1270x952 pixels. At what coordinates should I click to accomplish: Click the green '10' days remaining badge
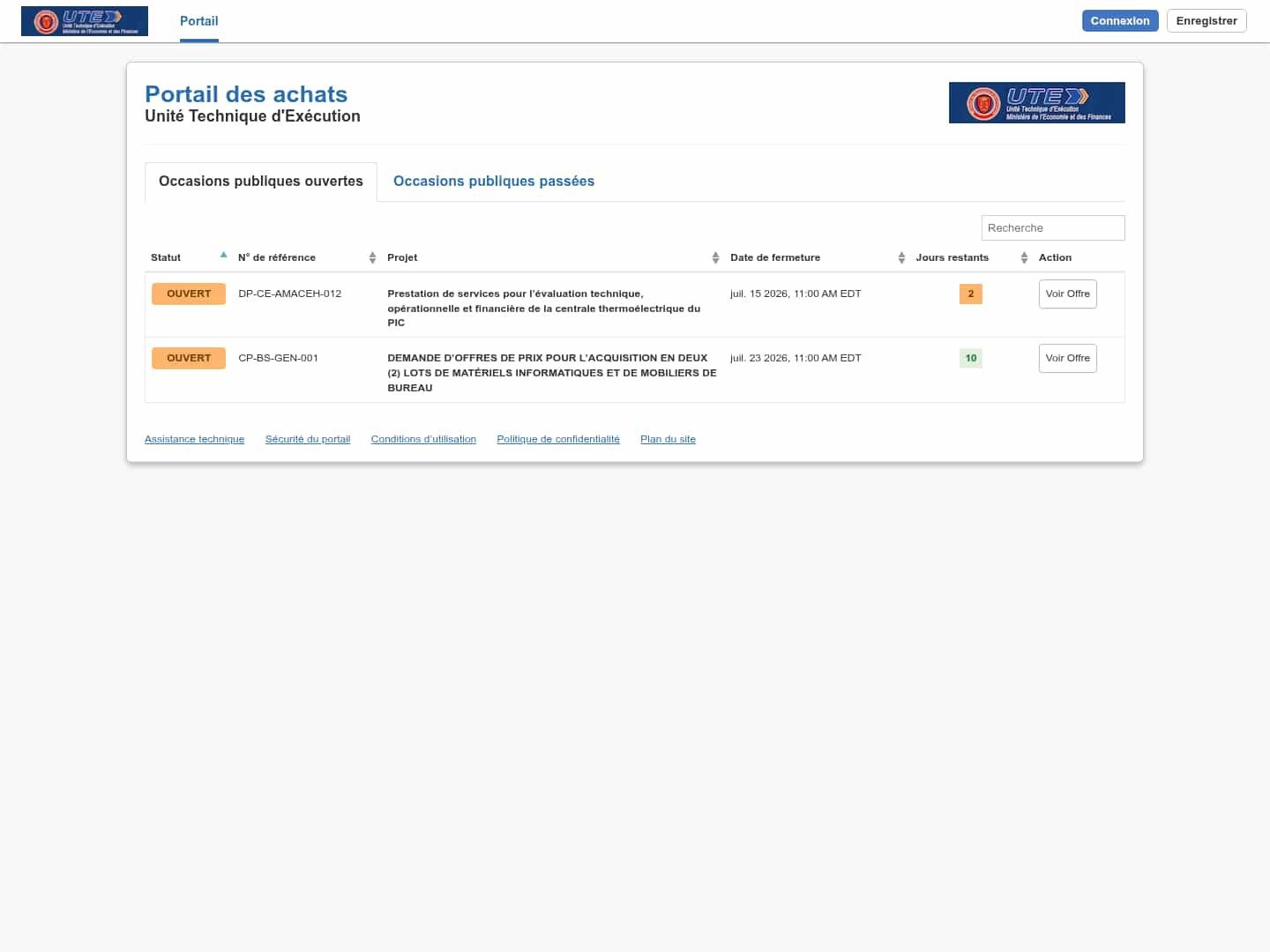971,359
